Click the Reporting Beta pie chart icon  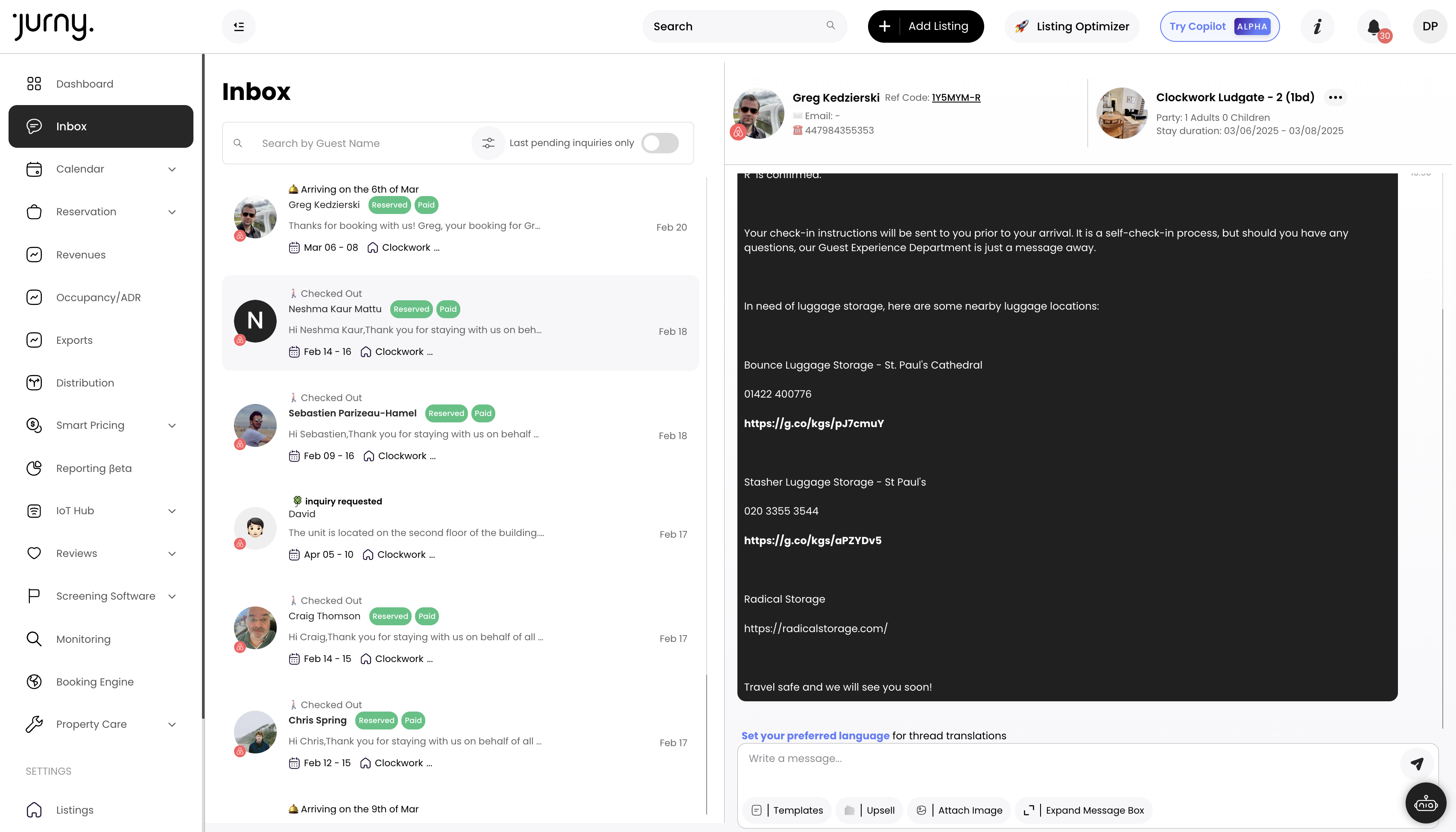click(34, 468)
